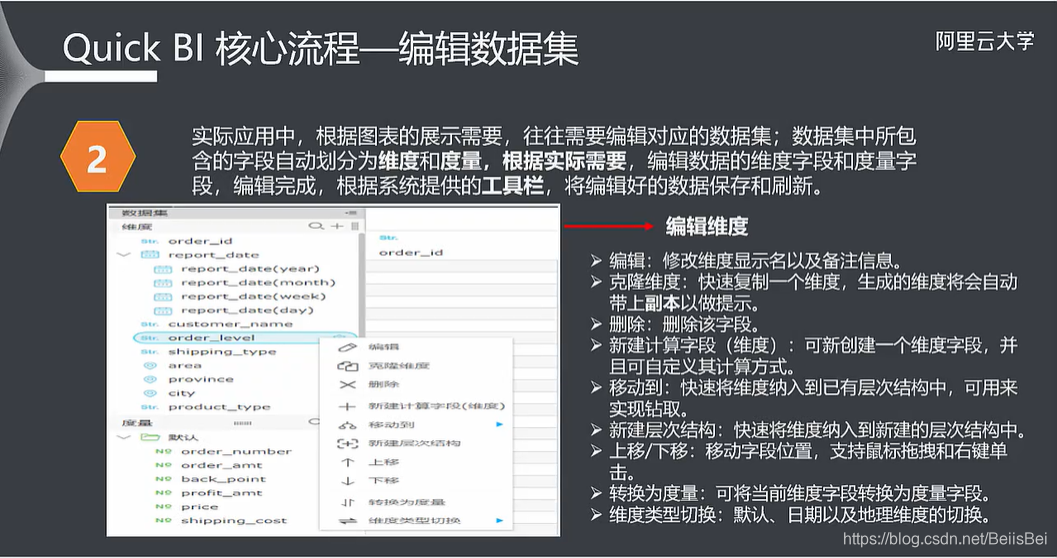The image size is (1057, 558).
Task: Select the highlighted order_level field
Action: pos(245,338)
